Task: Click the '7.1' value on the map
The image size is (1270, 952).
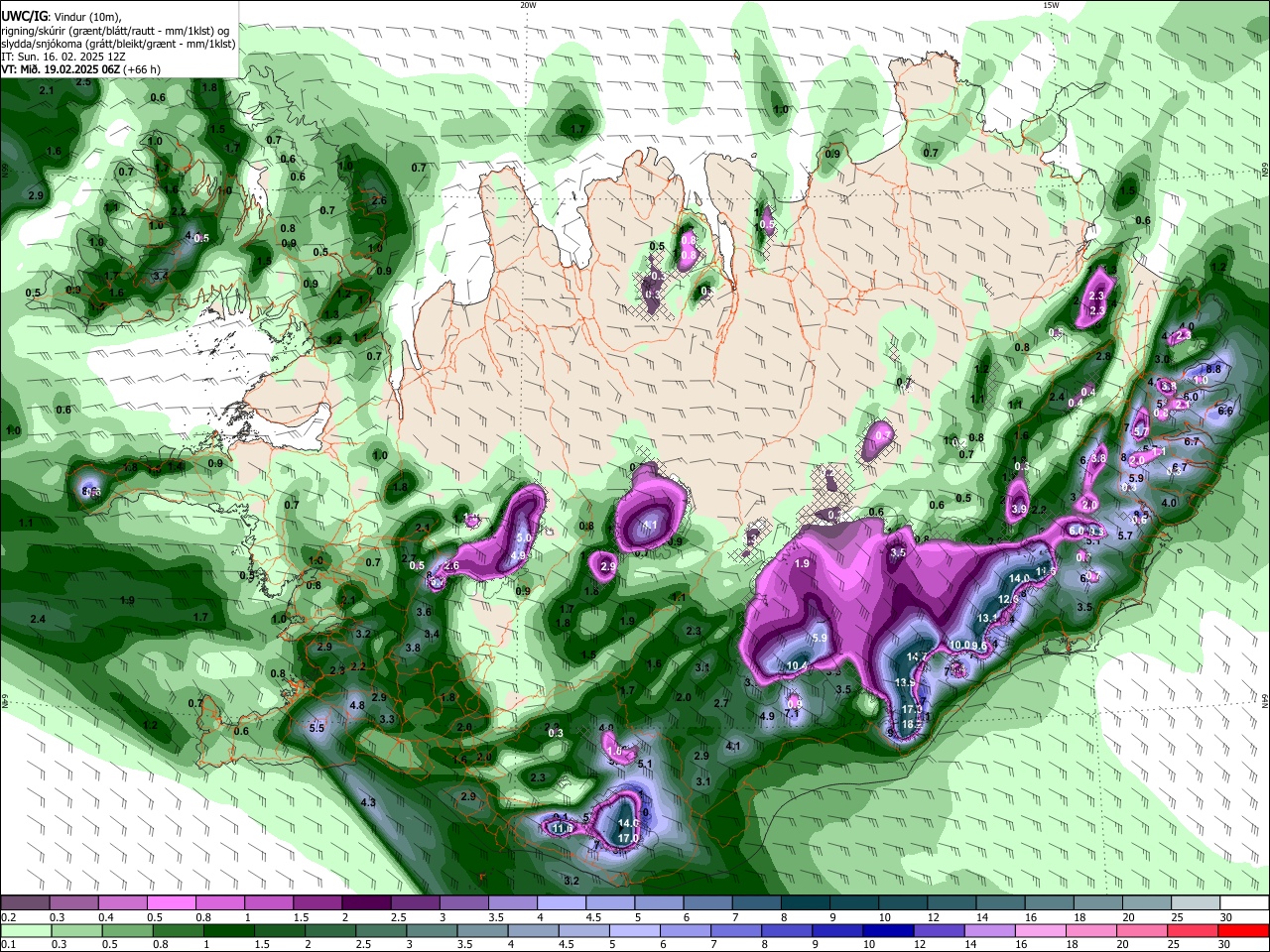Action: [x=792, y=713]
